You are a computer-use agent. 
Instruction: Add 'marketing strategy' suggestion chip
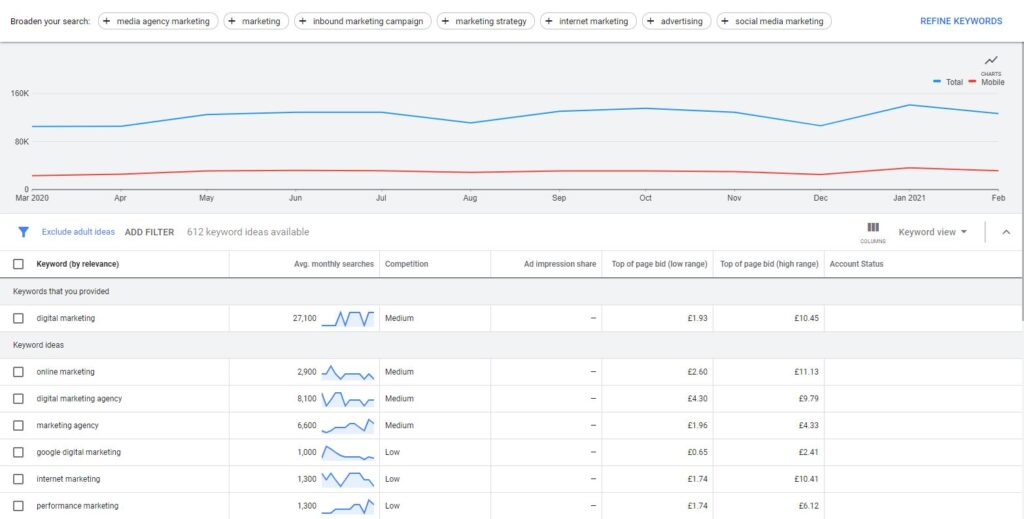[x=485, y=21]
